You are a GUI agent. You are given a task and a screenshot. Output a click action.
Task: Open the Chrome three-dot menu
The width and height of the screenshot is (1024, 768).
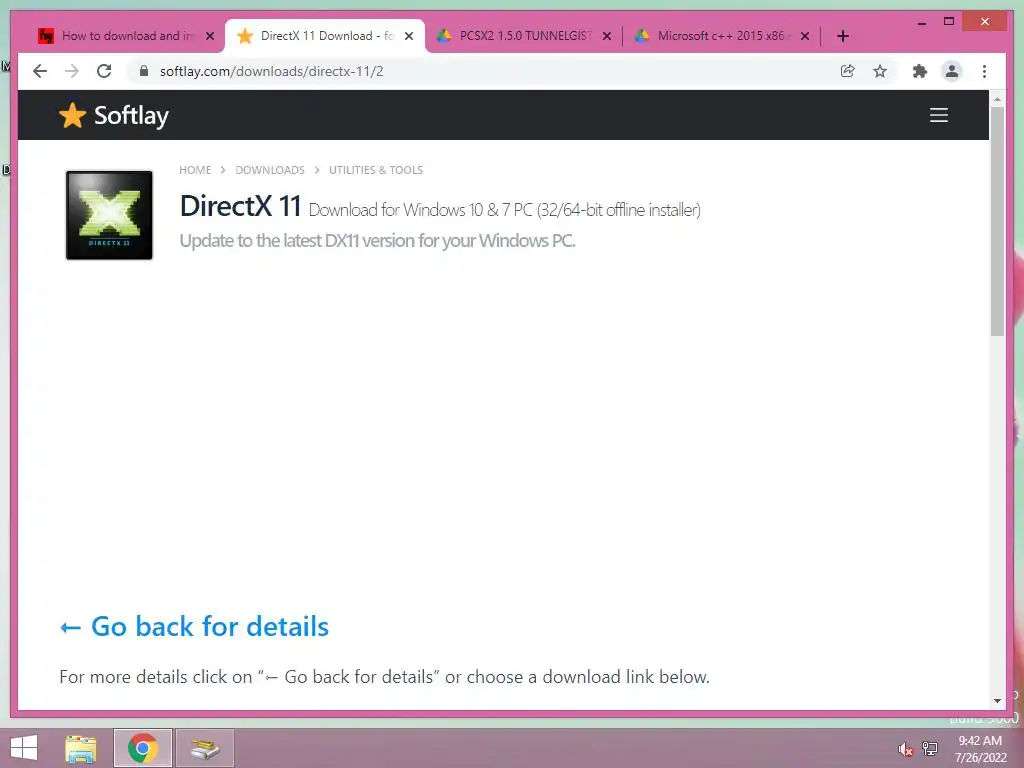click(x=984, y=71)
